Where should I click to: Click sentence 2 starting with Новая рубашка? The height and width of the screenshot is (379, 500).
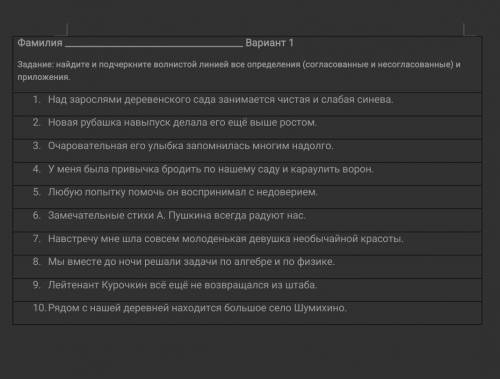pyautogui.click(x=182, y=122)
